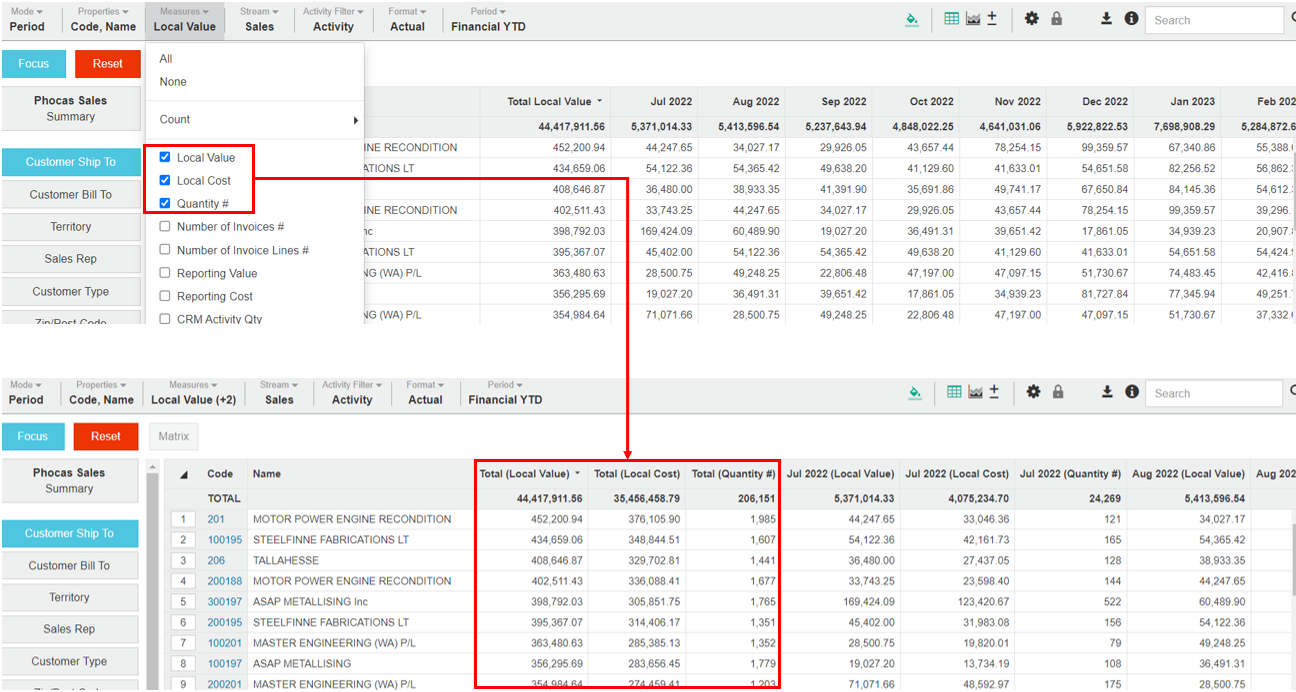The image size is (1296, 692).
Task: Open the Measures Local Value (+2) dropdown
Action: tap(193, 392)
